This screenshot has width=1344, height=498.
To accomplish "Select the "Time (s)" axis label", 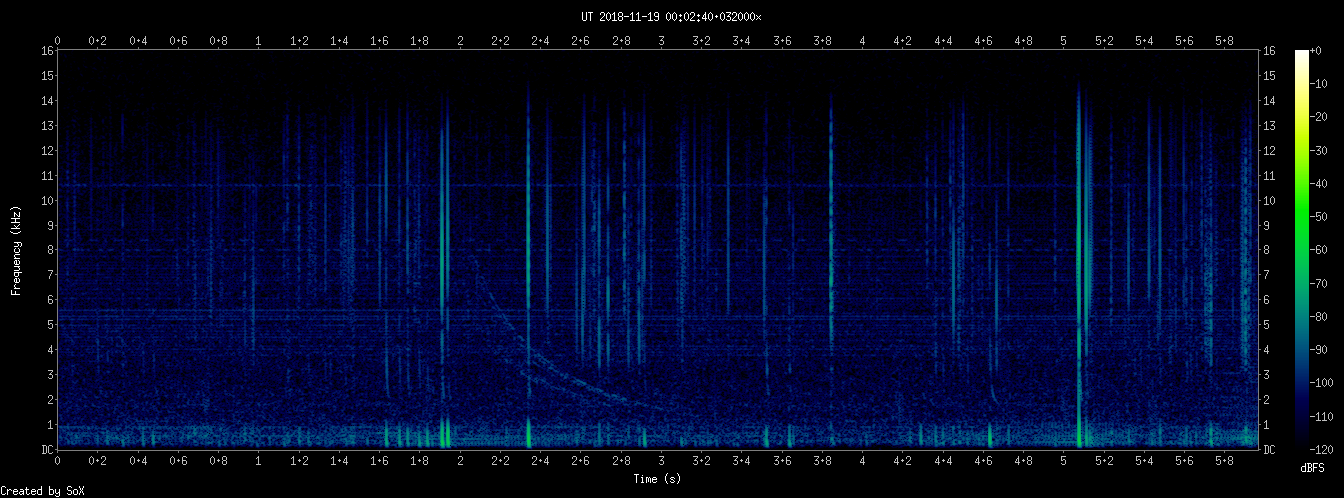I will [x=658, y=479].
